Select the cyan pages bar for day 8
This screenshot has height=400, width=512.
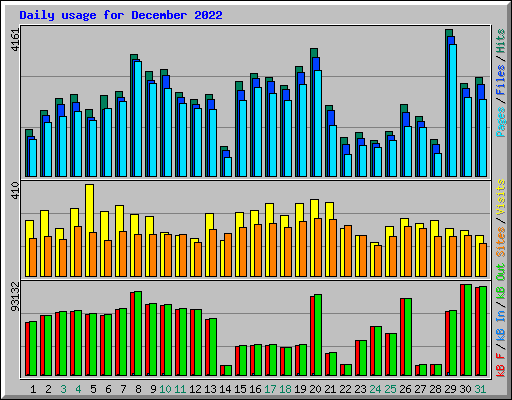click(138, 119)
